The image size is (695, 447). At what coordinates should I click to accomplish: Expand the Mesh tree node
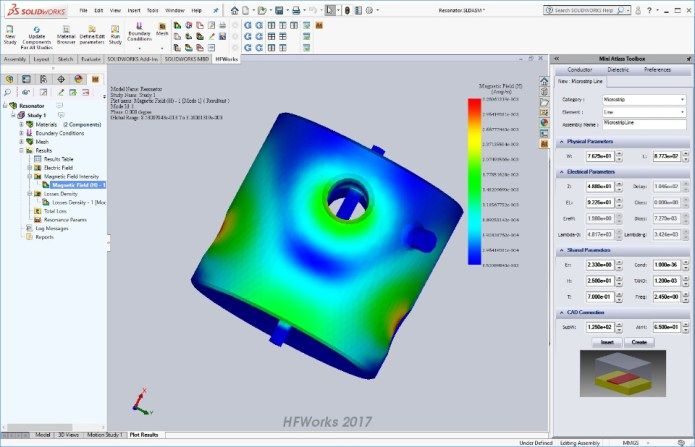(21, 142)
